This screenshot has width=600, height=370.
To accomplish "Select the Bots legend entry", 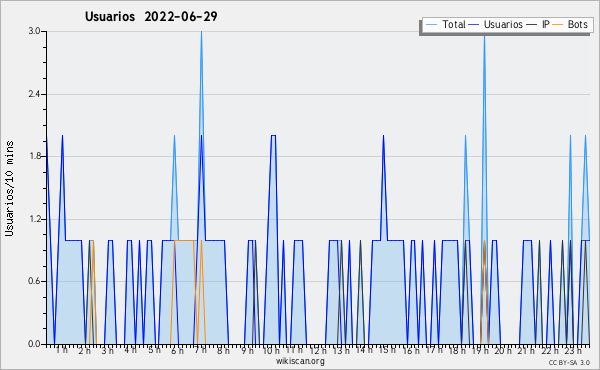I will (570, 24).
